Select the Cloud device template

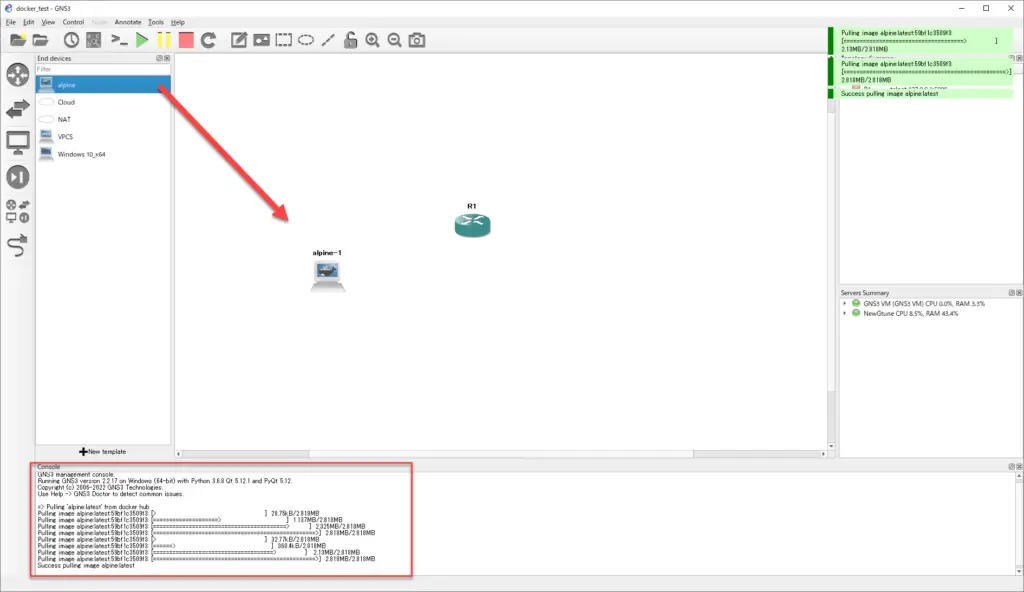pyautogui.click(x=103, y=103)
